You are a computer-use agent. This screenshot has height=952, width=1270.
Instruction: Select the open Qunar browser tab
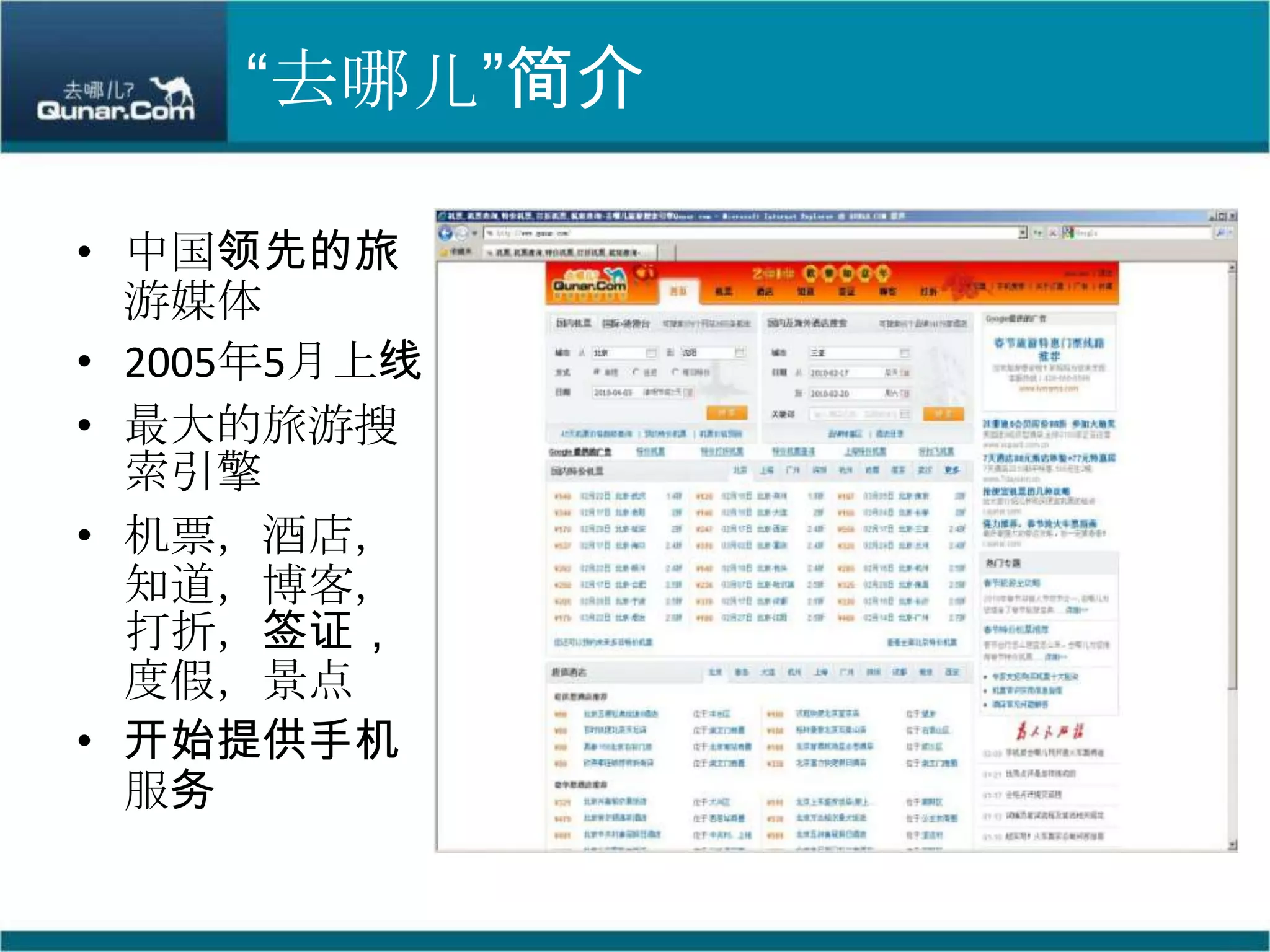pyautogui.click(x=571, y=252)
